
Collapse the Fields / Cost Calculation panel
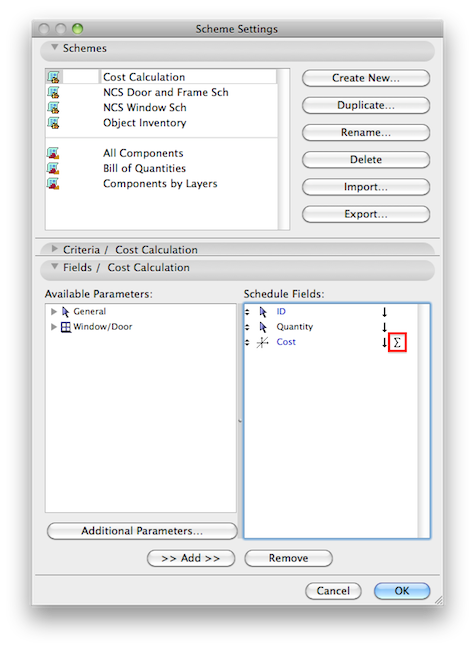[54, 267]
